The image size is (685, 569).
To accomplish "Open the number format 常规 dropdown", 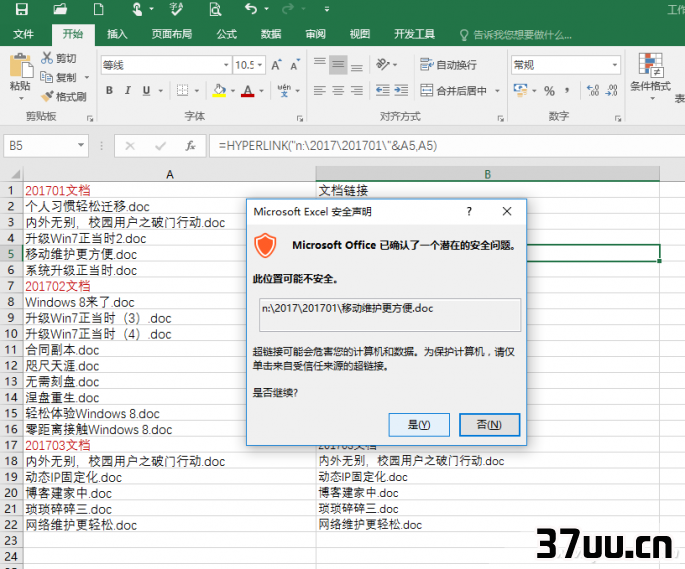I will click(x=615, y=65).
